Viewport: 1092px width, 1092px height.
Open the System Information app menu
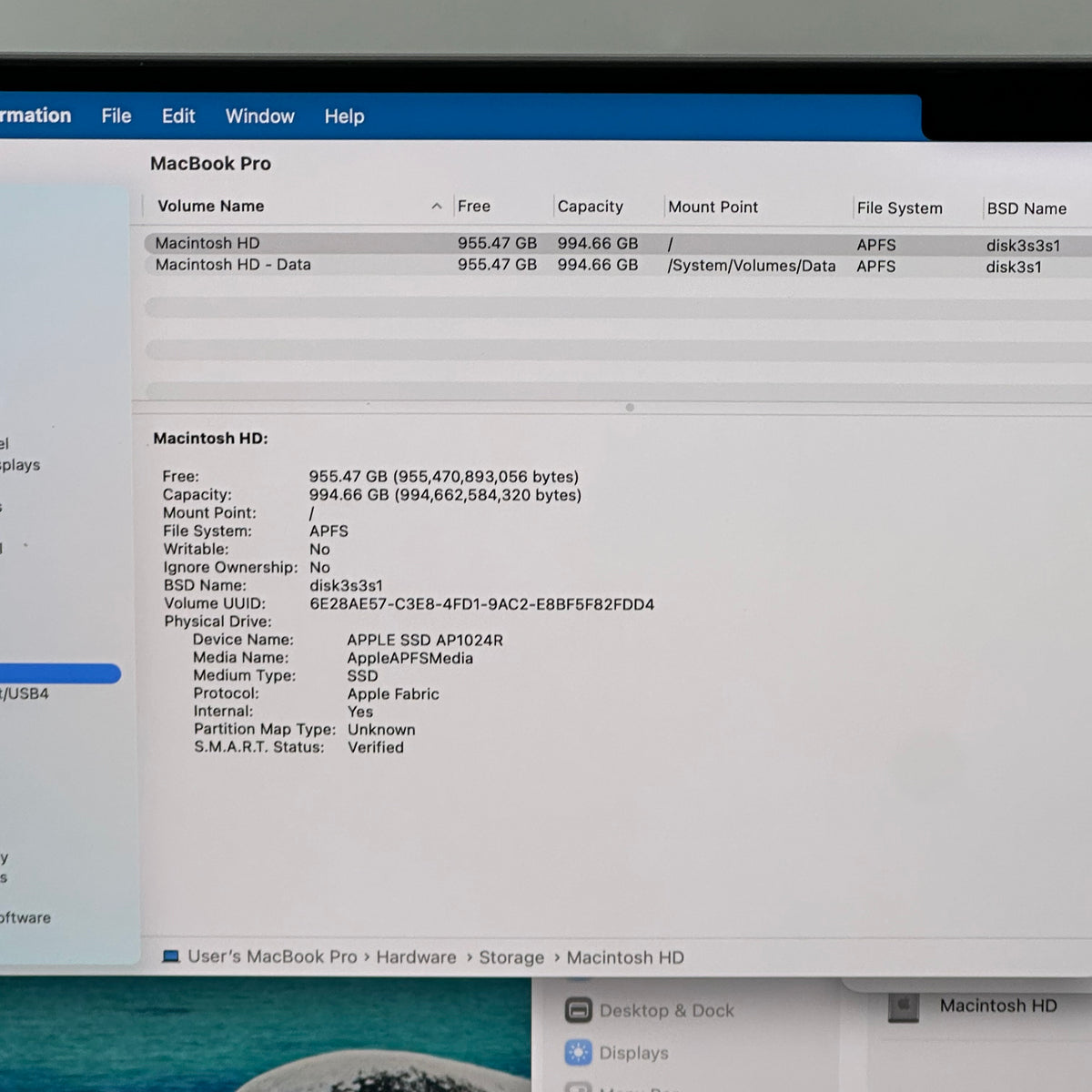point(35,116)
